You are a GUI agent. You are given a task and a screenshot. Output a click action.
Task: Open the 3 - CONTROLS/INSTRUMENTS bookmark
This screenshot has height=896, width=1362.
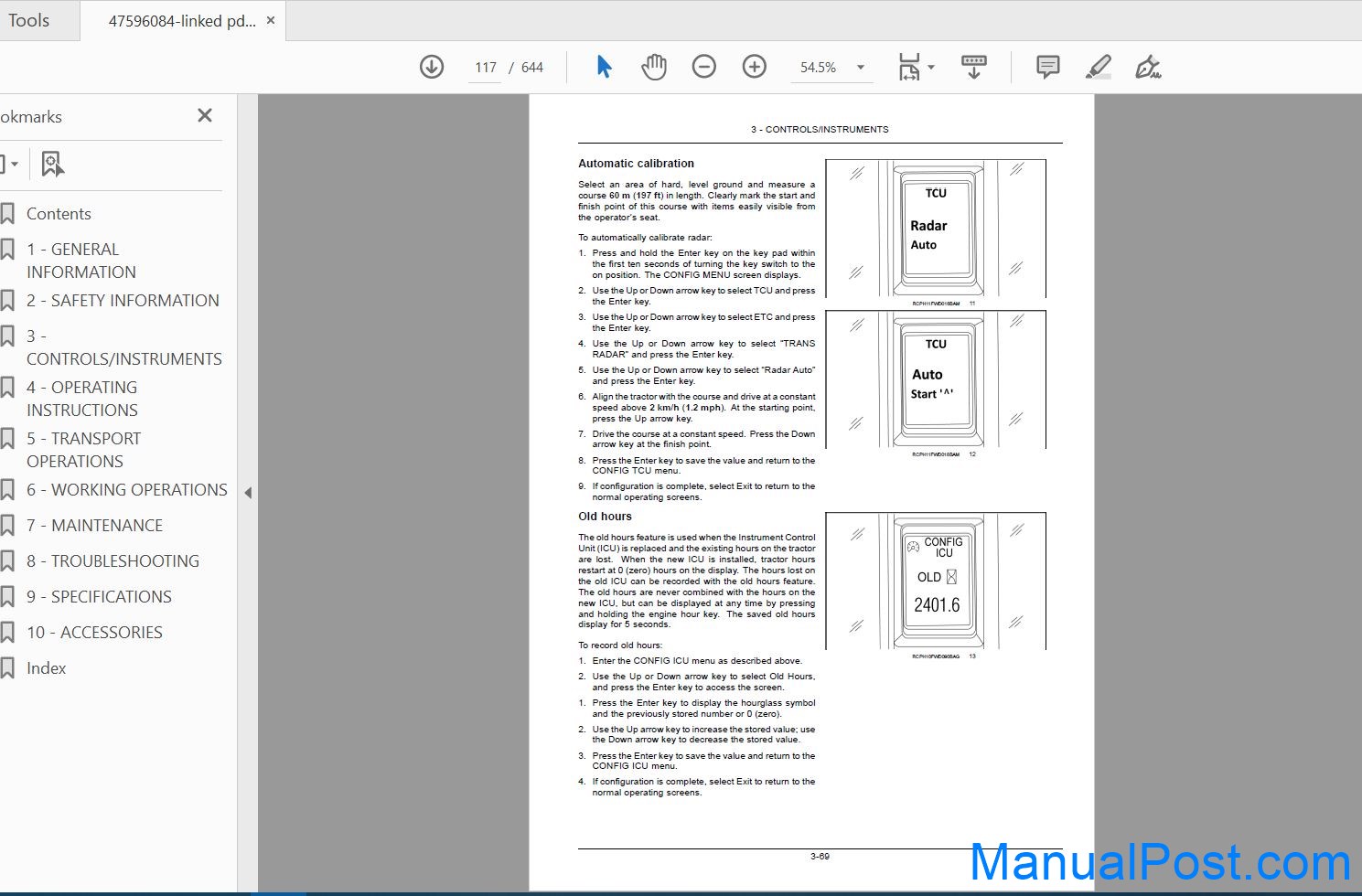(x=124, y=347)
